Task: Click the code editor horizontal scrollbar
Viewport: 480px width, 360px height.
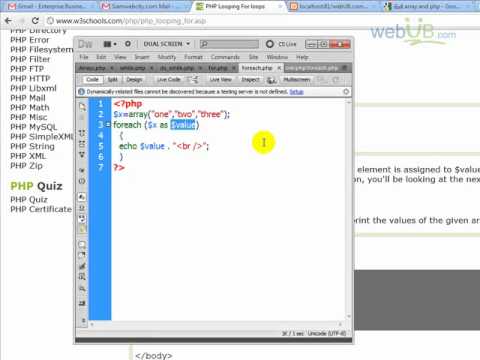Action: [216, 324]
